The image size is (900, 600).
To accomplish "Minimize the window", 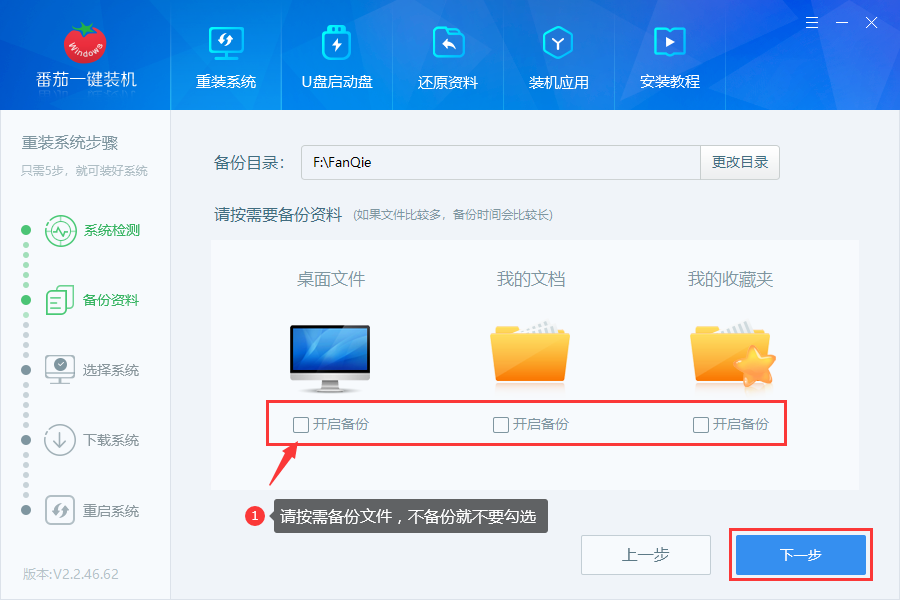I will [842, 23].
